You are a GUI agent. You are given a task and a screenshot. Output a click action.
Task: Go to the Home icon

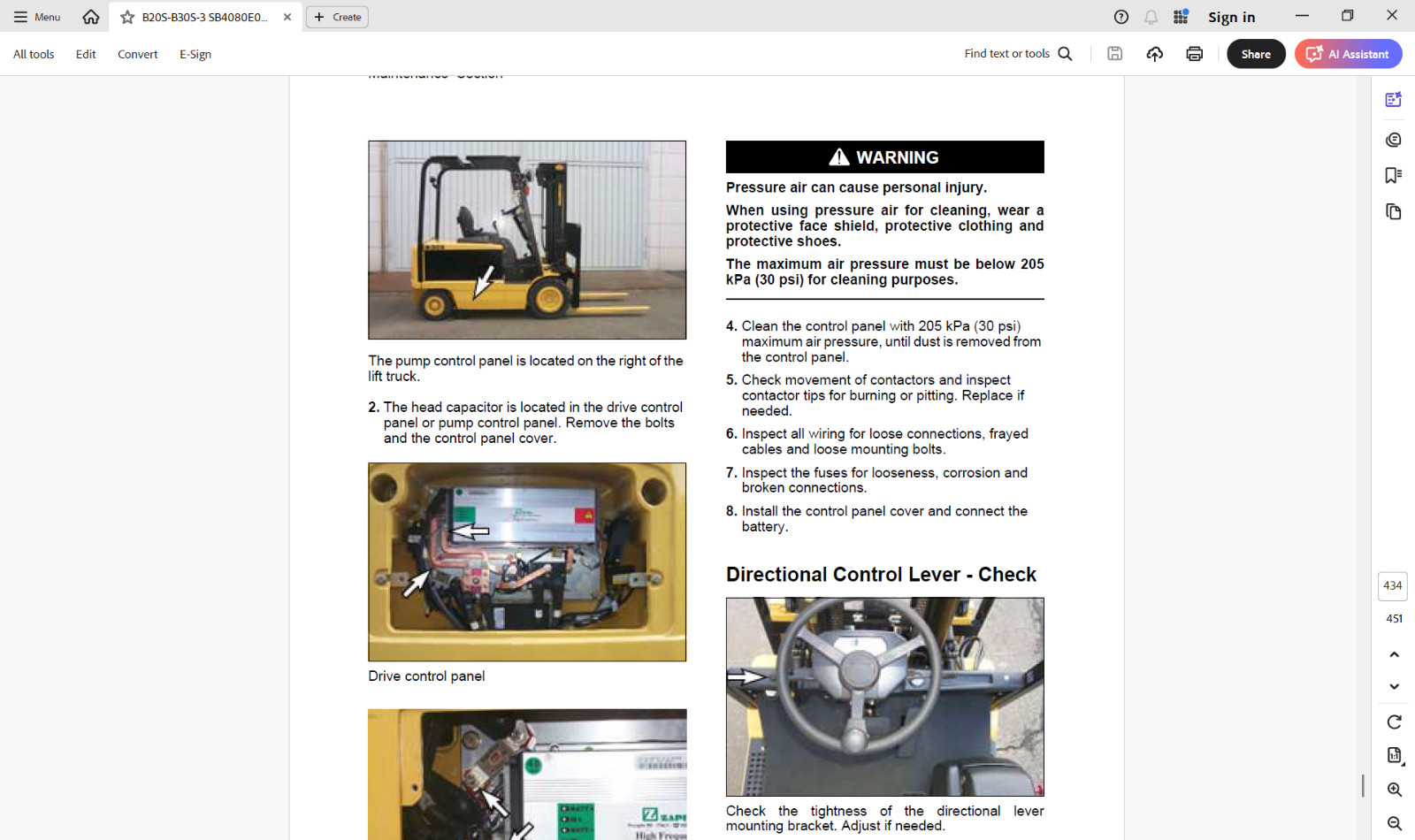(x=90, y=17)
